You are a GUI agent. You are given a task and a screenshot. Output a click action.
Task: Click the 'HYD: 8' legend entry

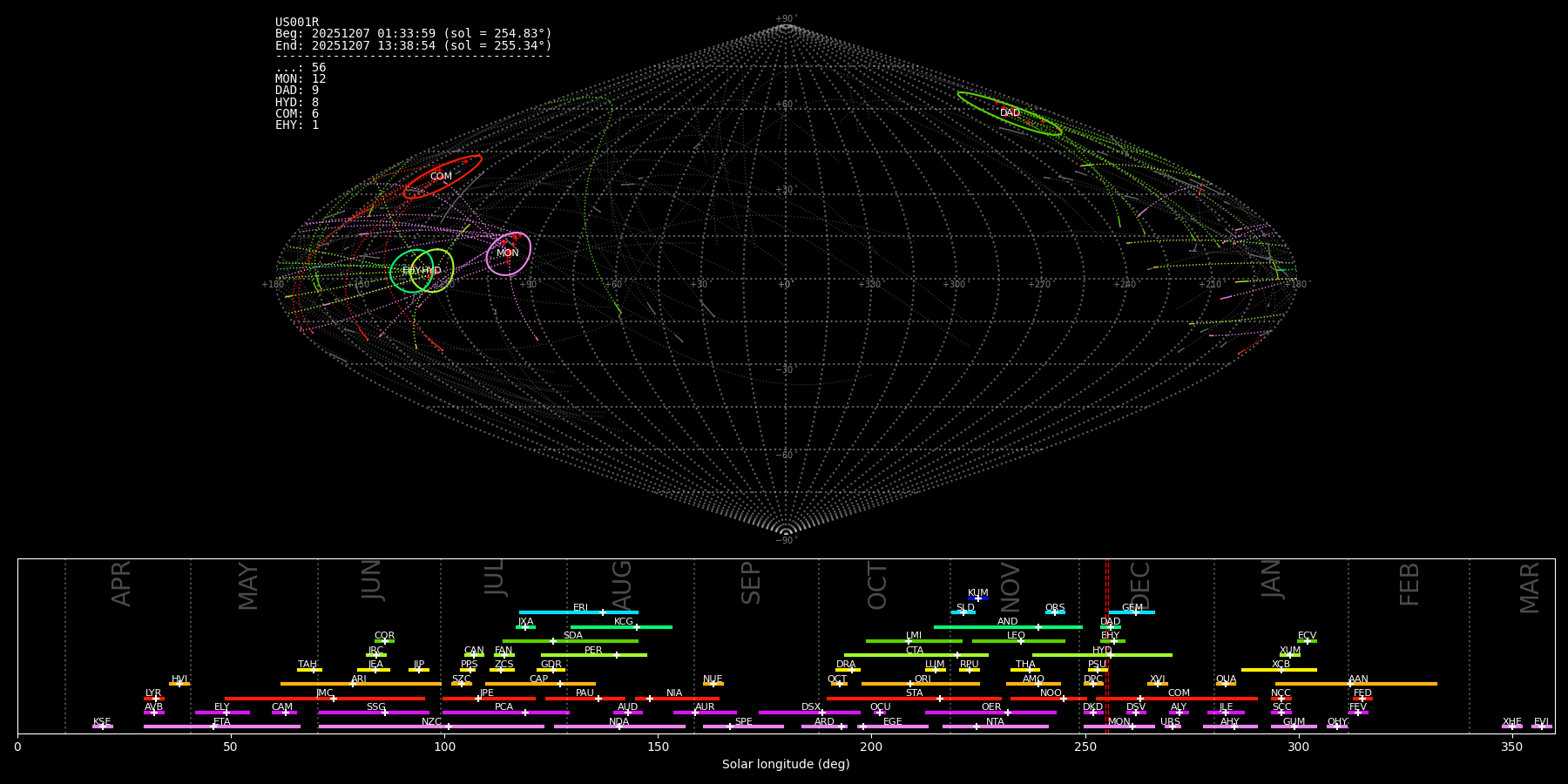pyautogui.click(x=297, y=102)
